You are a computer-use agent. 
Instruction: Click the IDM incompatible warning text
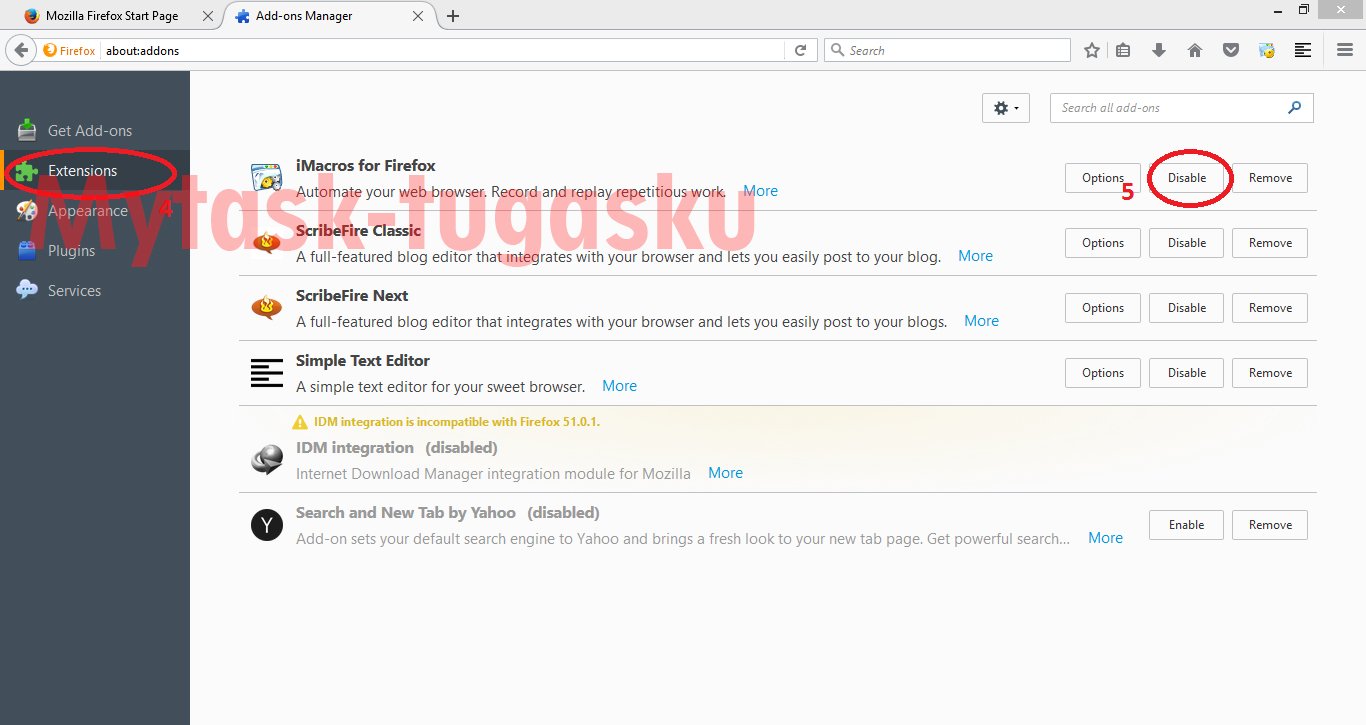click(x=457, y=422)
